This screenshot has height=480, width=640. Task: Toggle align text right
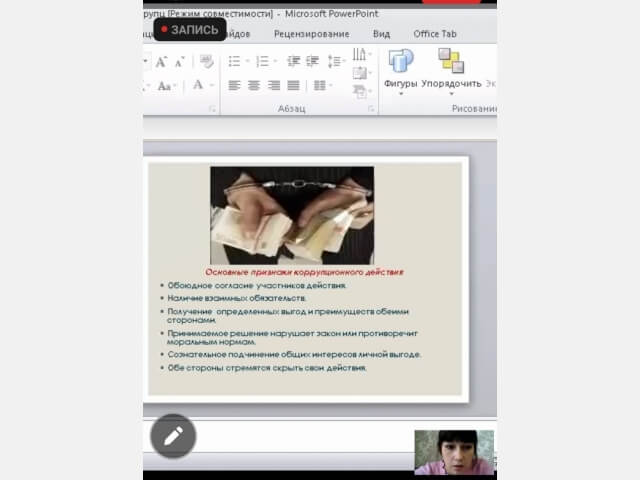click(x=274, y=85)
